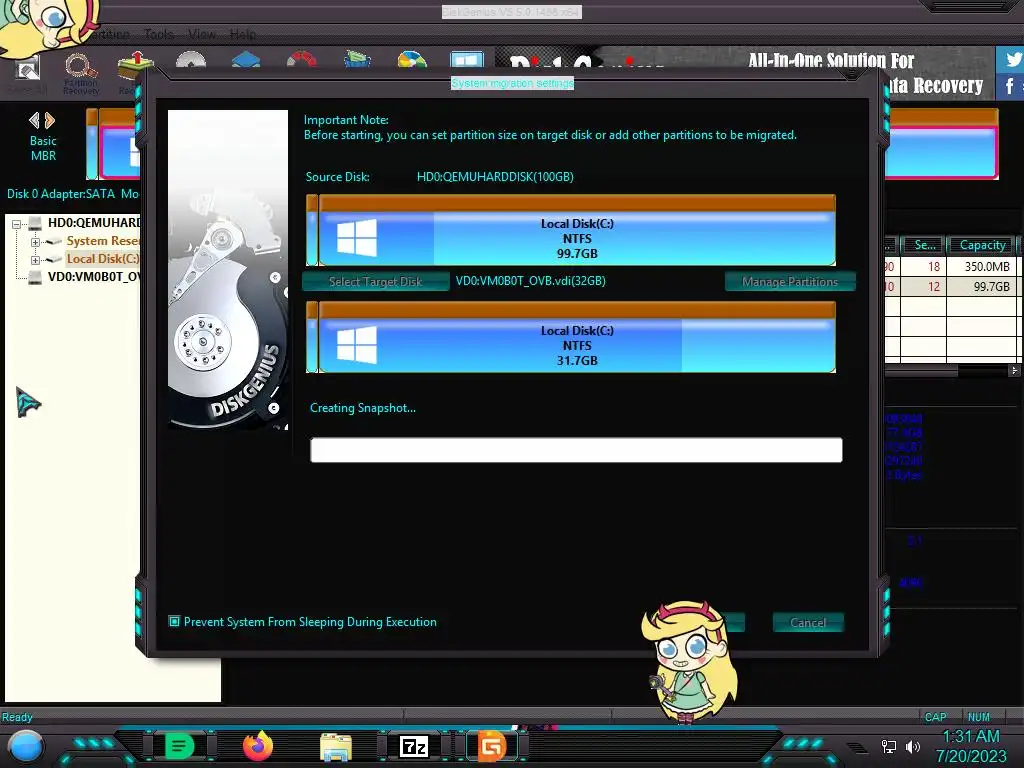Click the table cell with value 12

click(924, 286)
